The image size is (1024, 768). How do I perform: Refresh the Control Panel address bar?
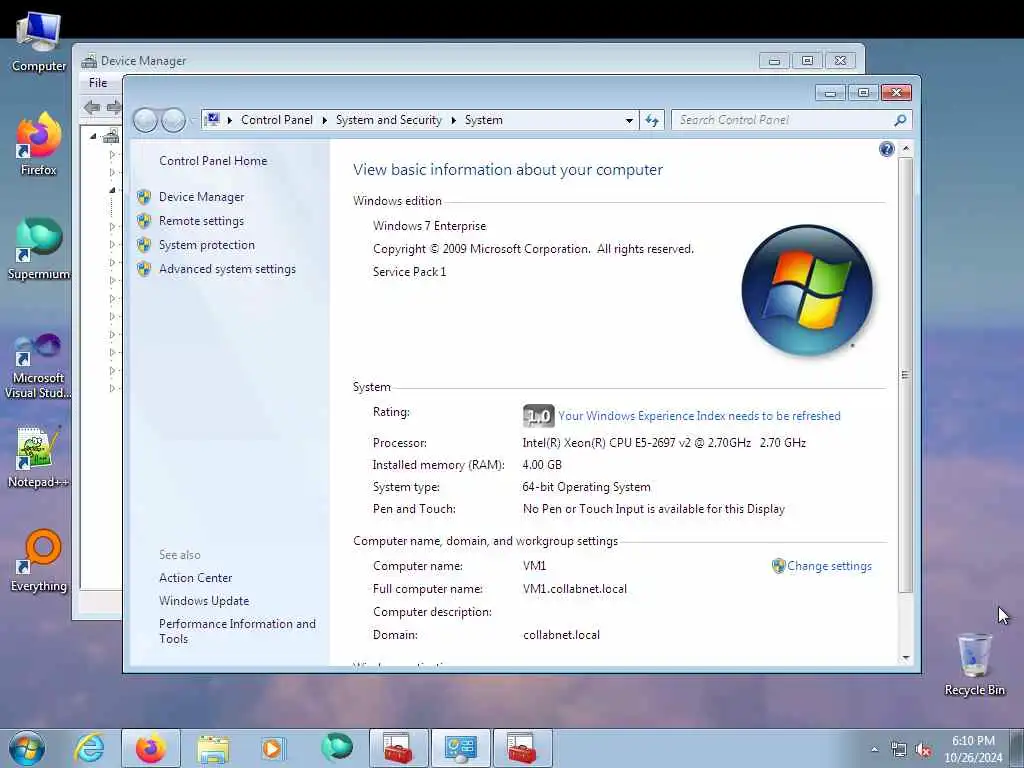(652, 120)
